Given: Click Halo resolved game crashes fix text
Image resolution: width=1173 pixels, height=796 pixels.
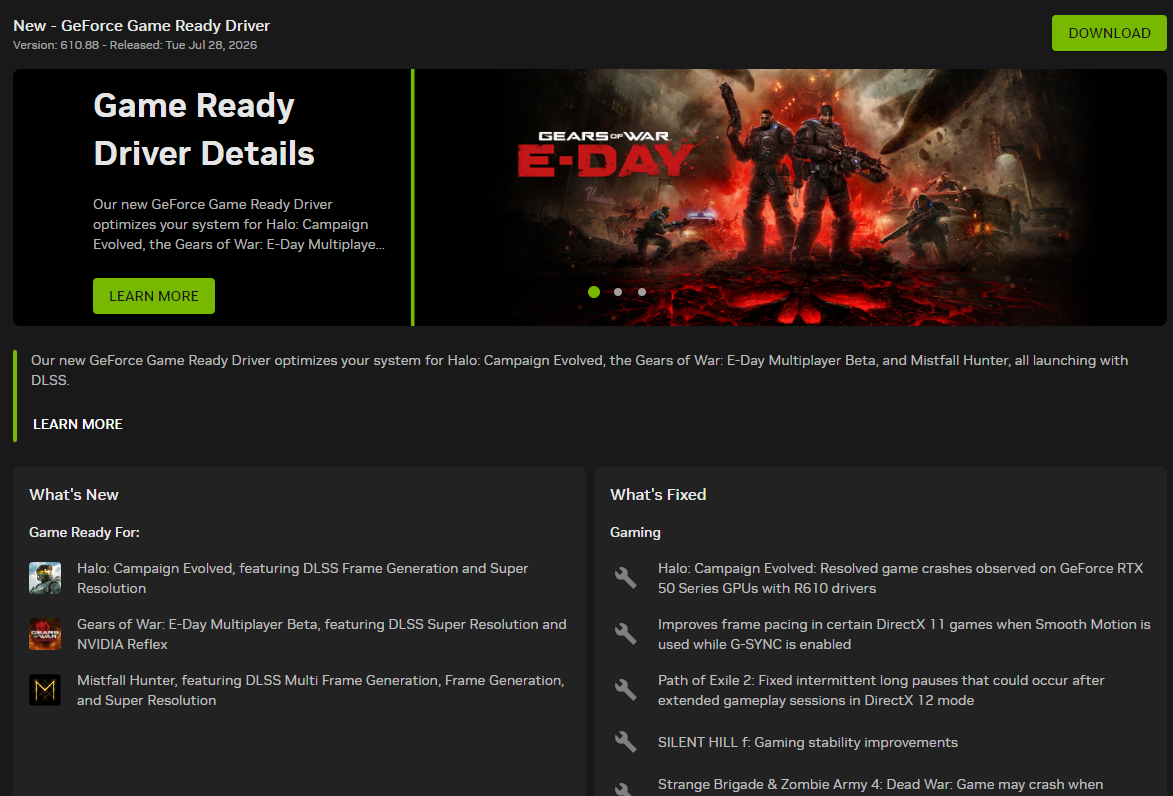Looking at the screenshot, I should pos(901,578).
